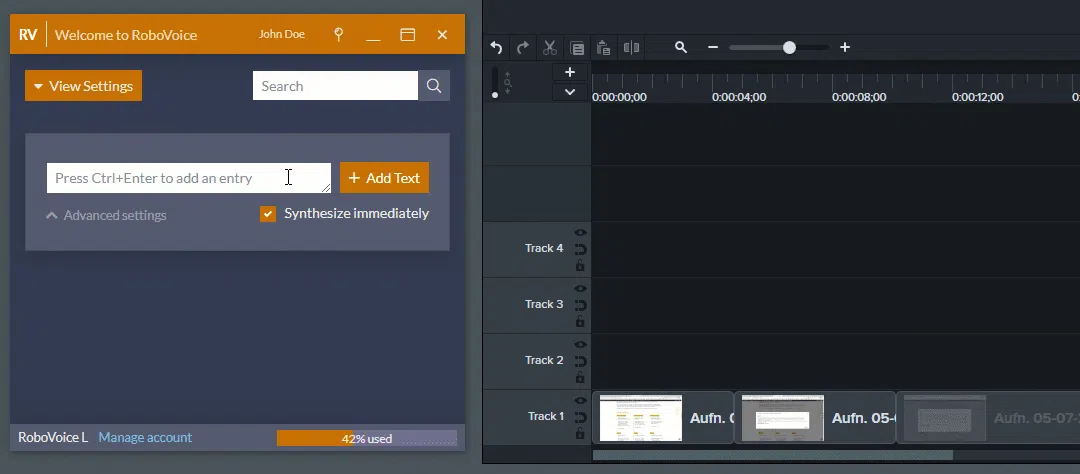Click the Redo arrow in timeline toolbar
The height and width of the screenshot is (474, 1080).
click(x=523, y=48)
